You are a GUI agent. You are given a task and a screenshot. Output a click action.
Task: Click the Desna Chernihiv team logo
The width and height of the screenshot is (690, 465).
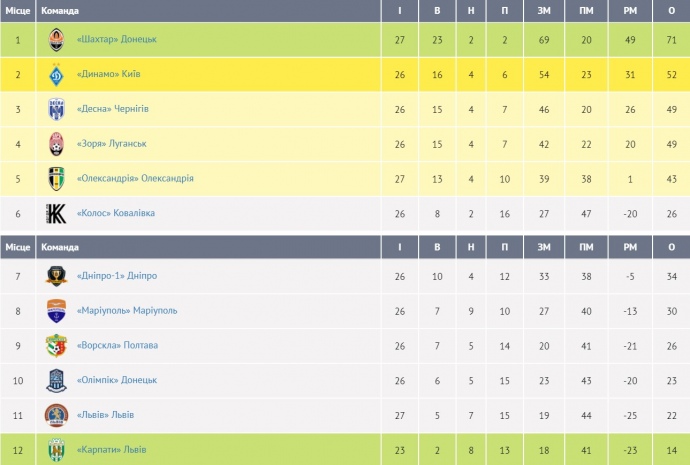click(x=57, y=109)
